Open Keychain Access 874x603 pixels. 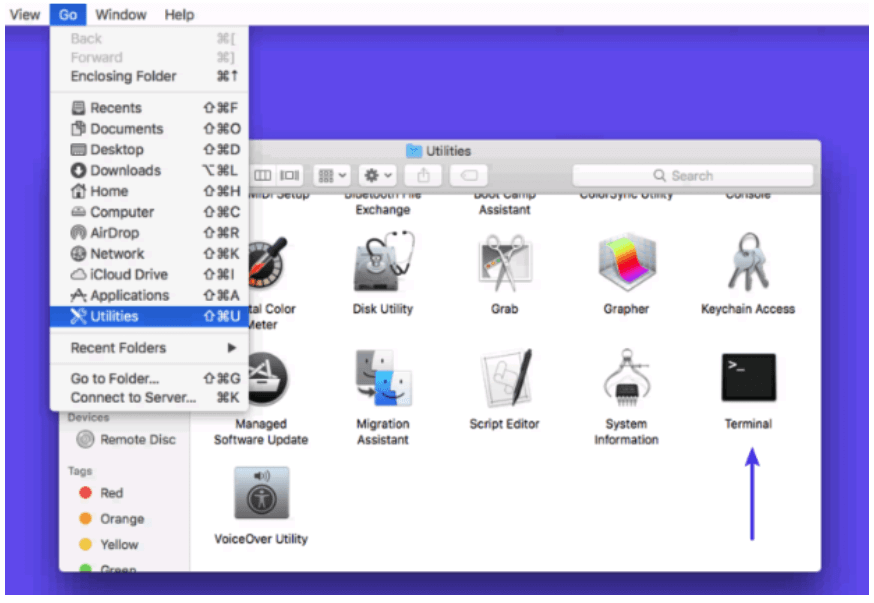pos(747,263)
